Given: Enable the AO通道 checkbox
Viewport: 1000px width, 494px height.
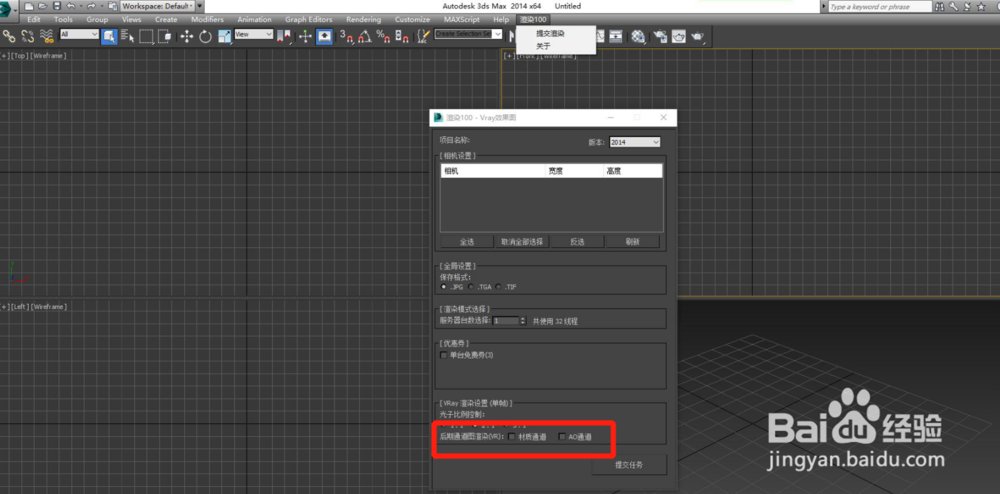Looking at the screenshot, I should tap(562, 437).
